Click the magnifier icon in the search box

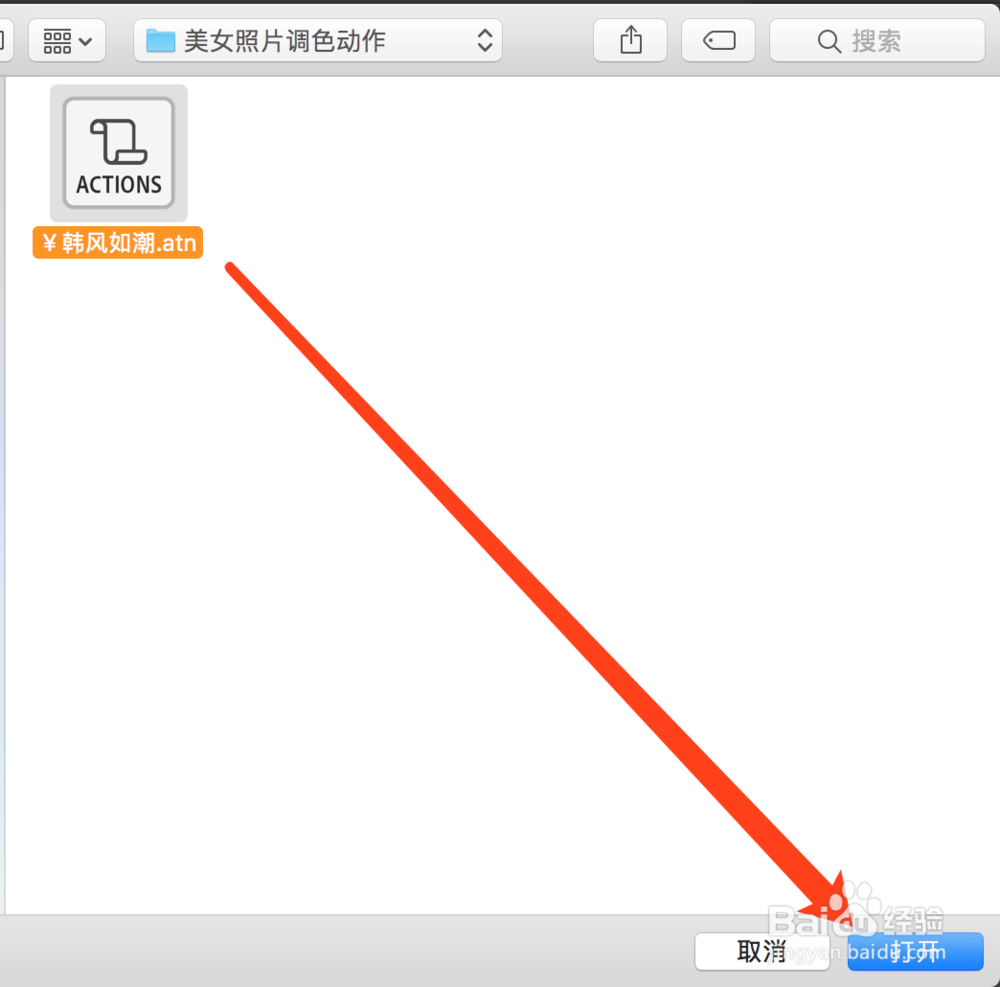tap(828, 41)
